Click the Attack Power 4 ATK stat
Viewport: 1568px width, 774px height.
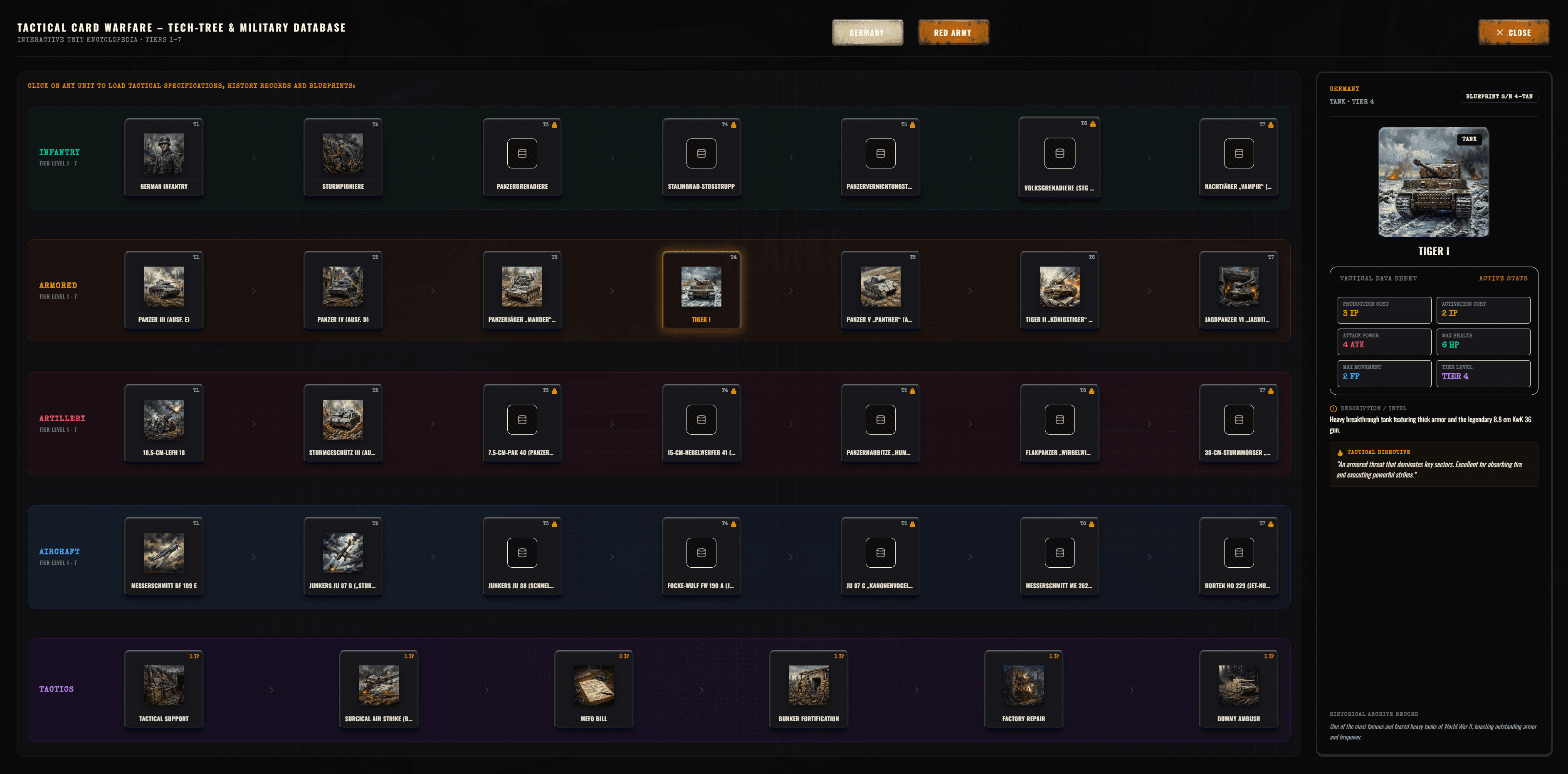tap(1384, 341)
